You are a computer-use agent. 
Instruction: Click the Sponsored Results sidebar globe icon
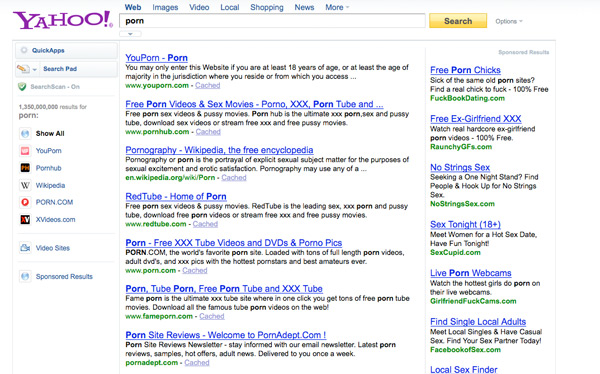tap(25, 276)
